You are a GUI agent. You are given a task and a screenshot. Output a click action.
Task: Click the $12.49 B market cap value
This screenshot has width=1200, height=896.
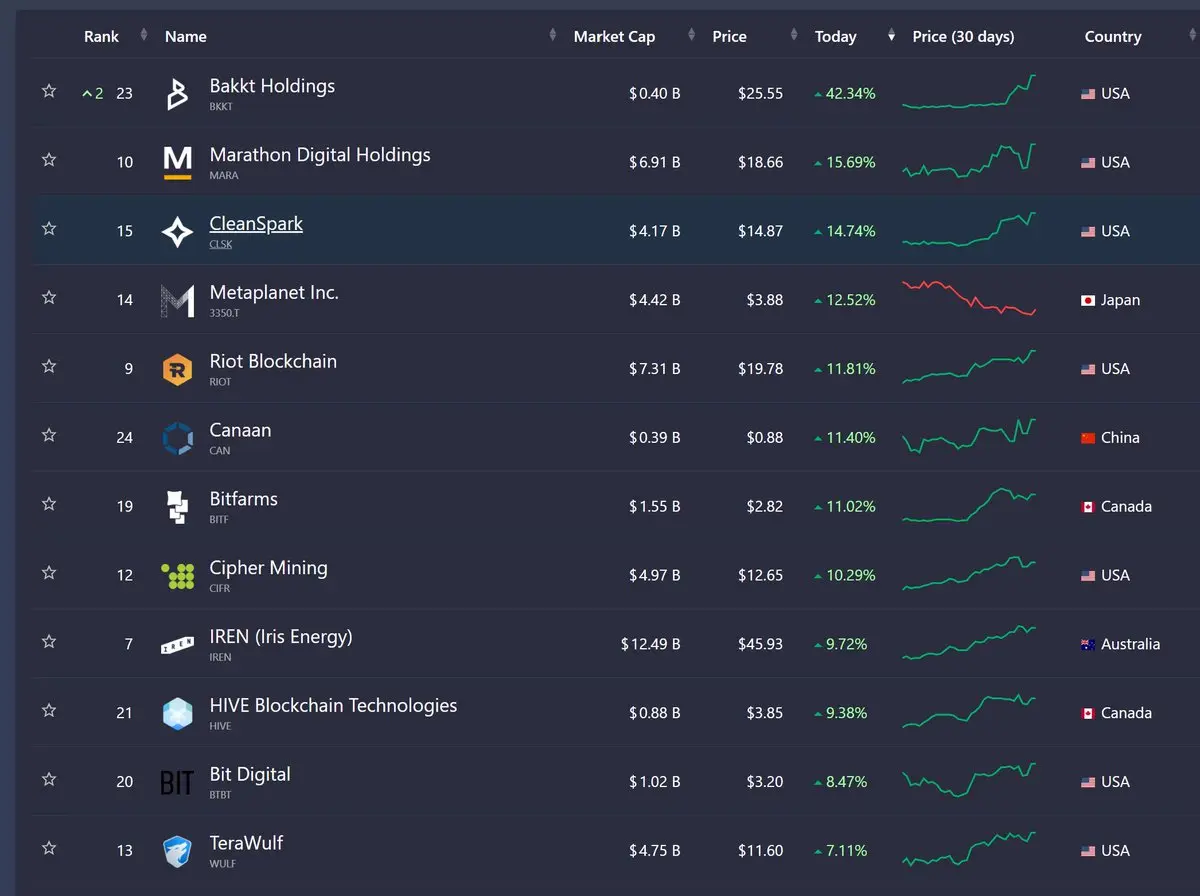point(651,645)
